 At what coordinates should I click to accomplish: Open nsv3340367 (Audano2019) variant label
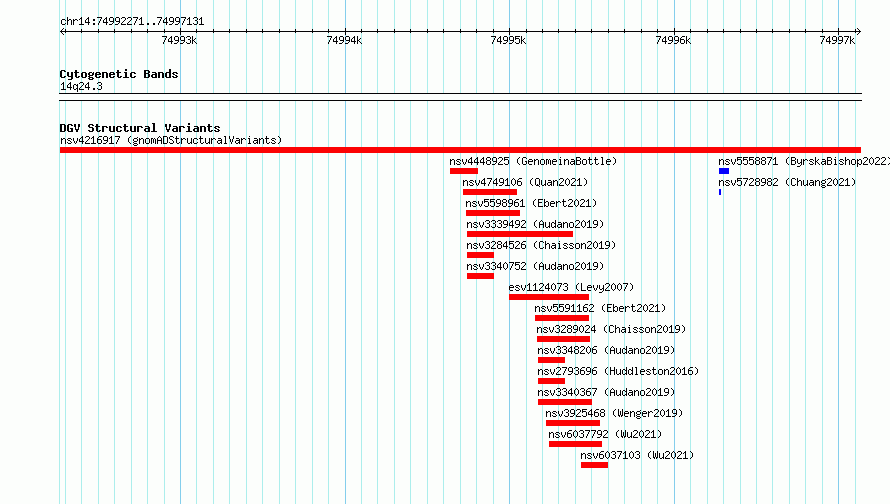click(606, 392)
